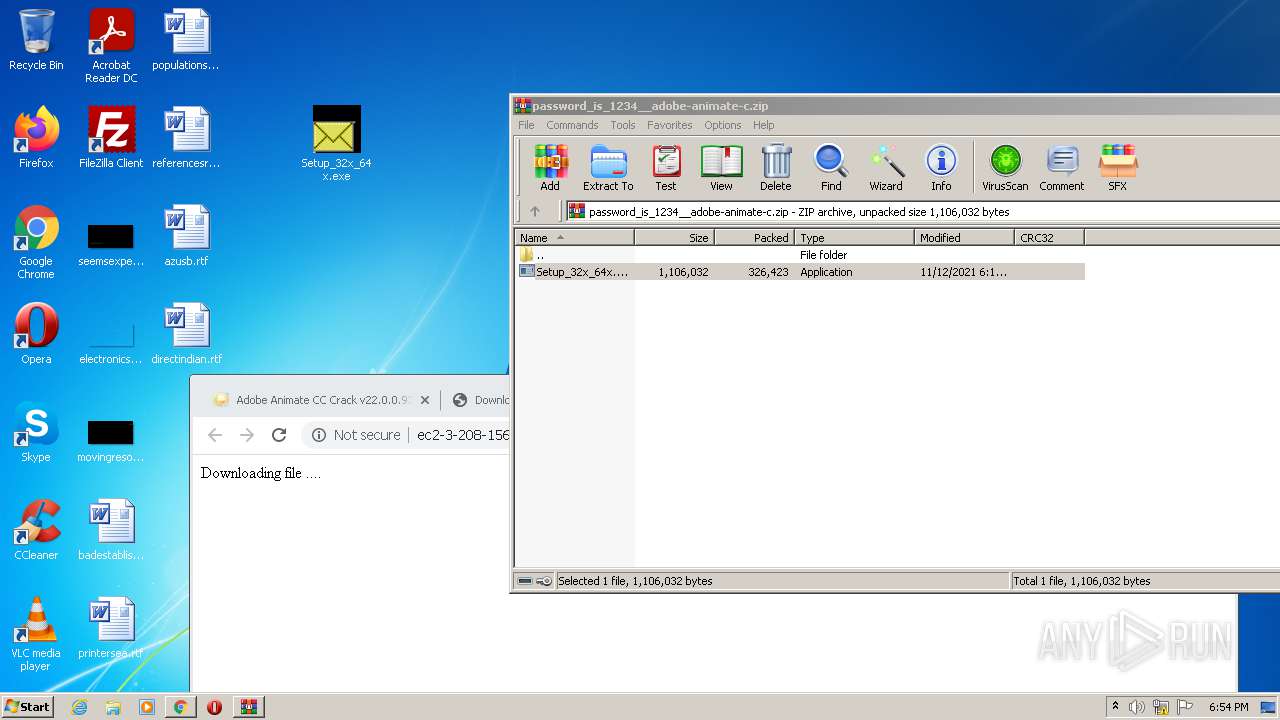
Task: Sort by the CRC32 column header
Action: click(1050, 238)
